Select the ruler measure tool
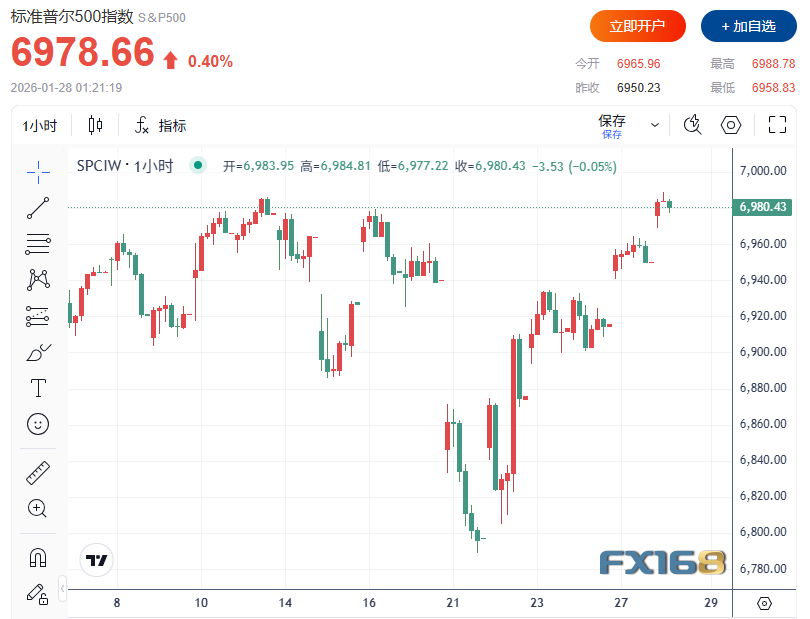810x619 pixels. (x=38, y=472)
